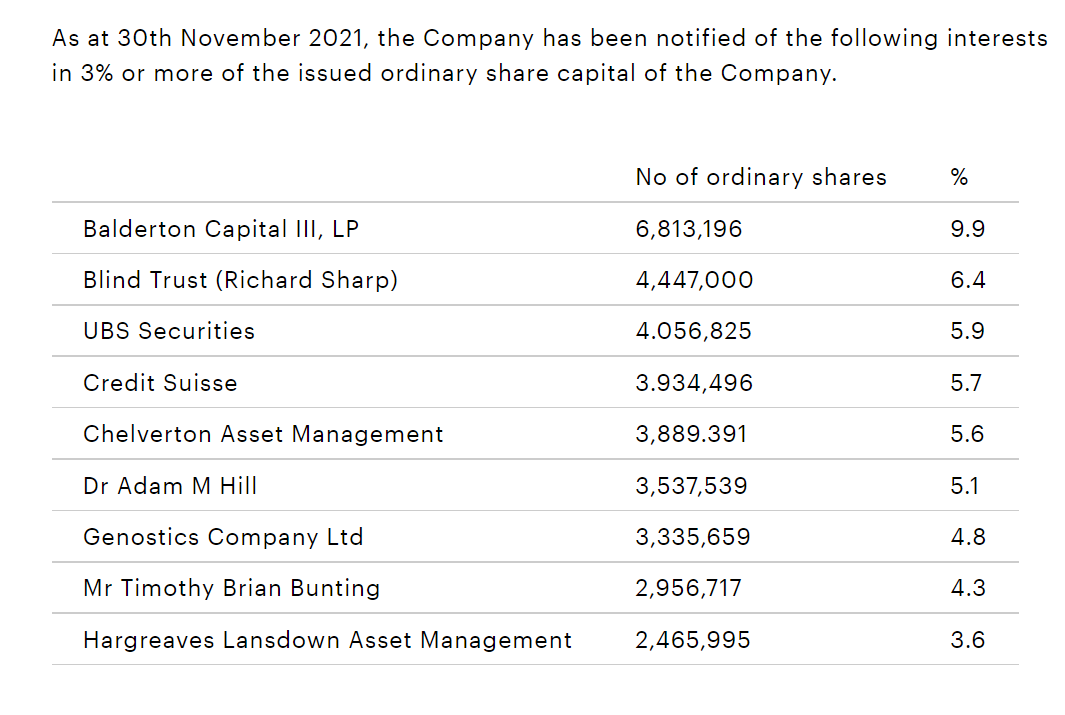Select the Credit Suisse row label
Image resolution: width=1065 pixels, height=715 pixels.
[160, 383]
